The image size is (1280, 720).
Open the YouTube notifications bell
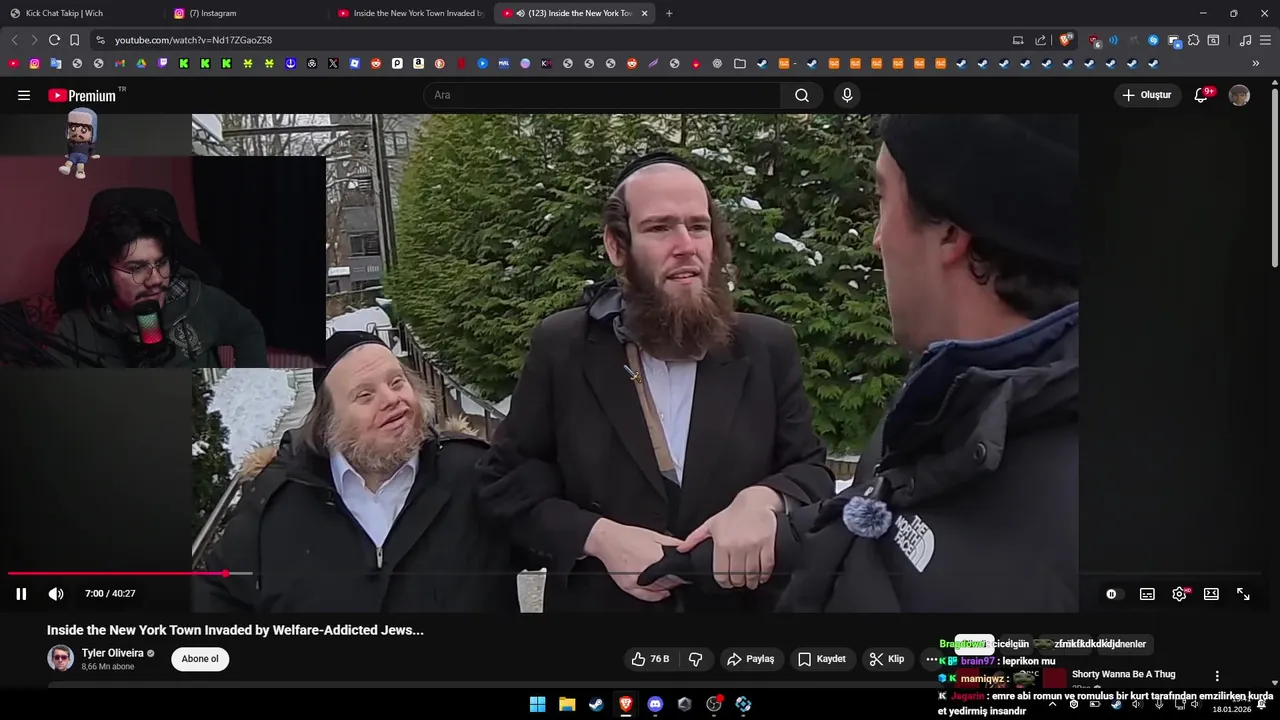pyautogui.click(x=1201, y=95)
